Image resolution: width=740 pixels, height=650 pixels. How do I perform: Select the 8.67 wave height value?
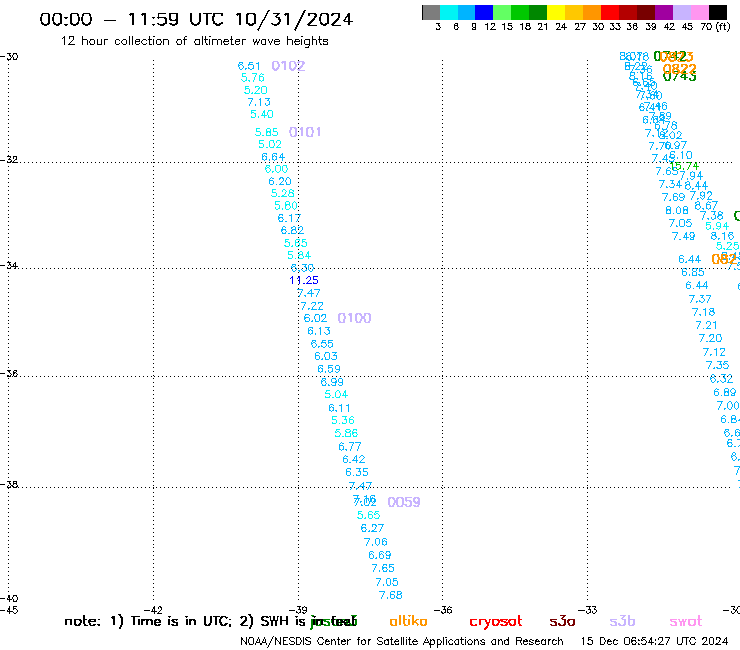point(706,205)
